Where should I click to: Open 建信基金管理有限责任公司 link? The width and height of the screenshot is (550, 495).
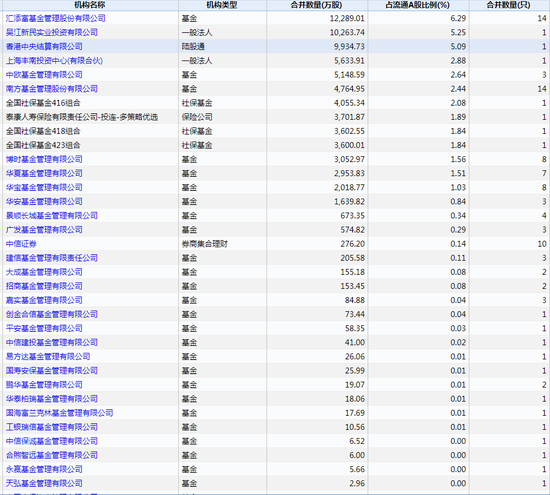[52, 258]
